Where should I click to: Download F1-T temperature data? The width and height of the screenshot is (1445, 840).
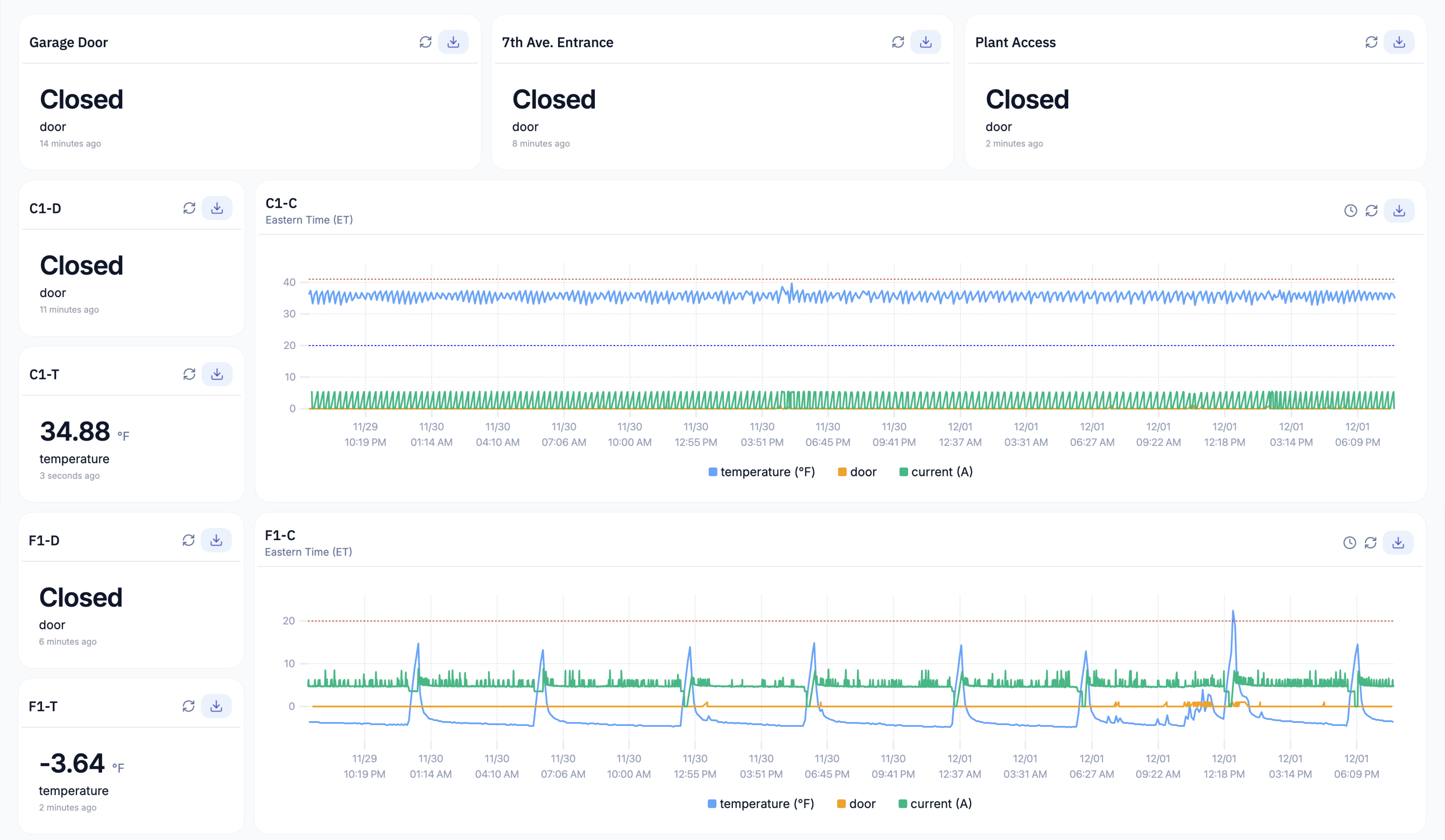pos(217,706)
